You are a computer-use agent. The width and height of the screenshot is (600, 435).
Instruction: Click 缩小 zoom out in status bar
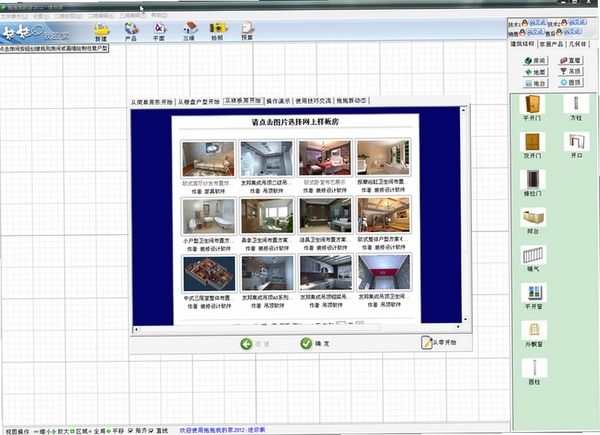44,431
